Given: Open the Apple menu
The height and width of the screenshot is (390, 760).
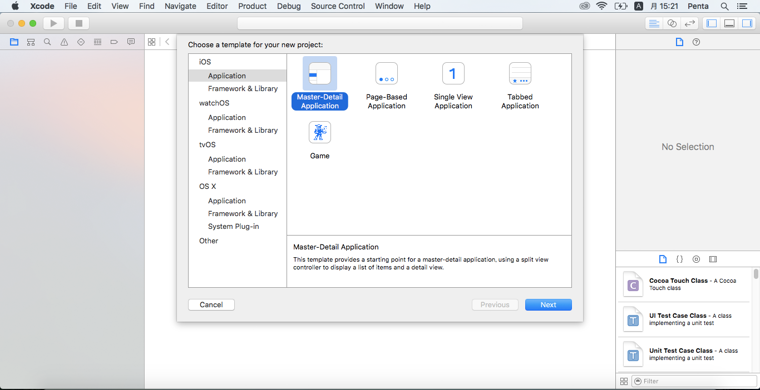Looking at the screenshot, I should (x=15, y=6).
